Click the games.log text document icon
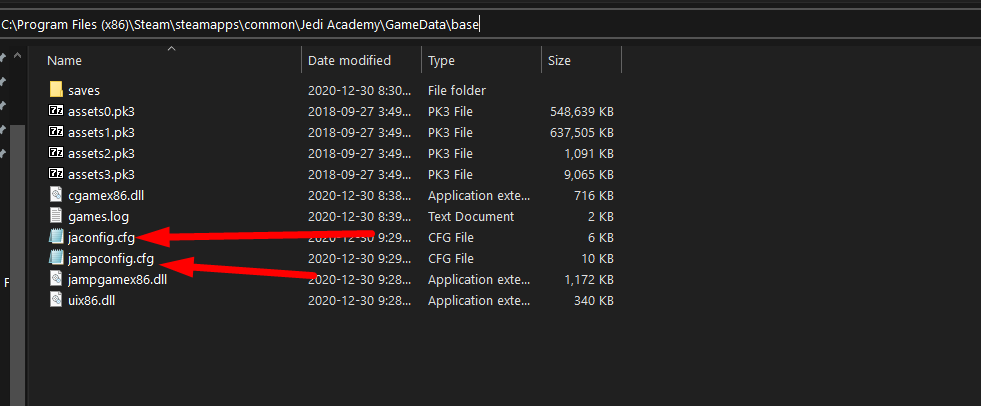Screen dimensions: 981x406 (56, 216)
